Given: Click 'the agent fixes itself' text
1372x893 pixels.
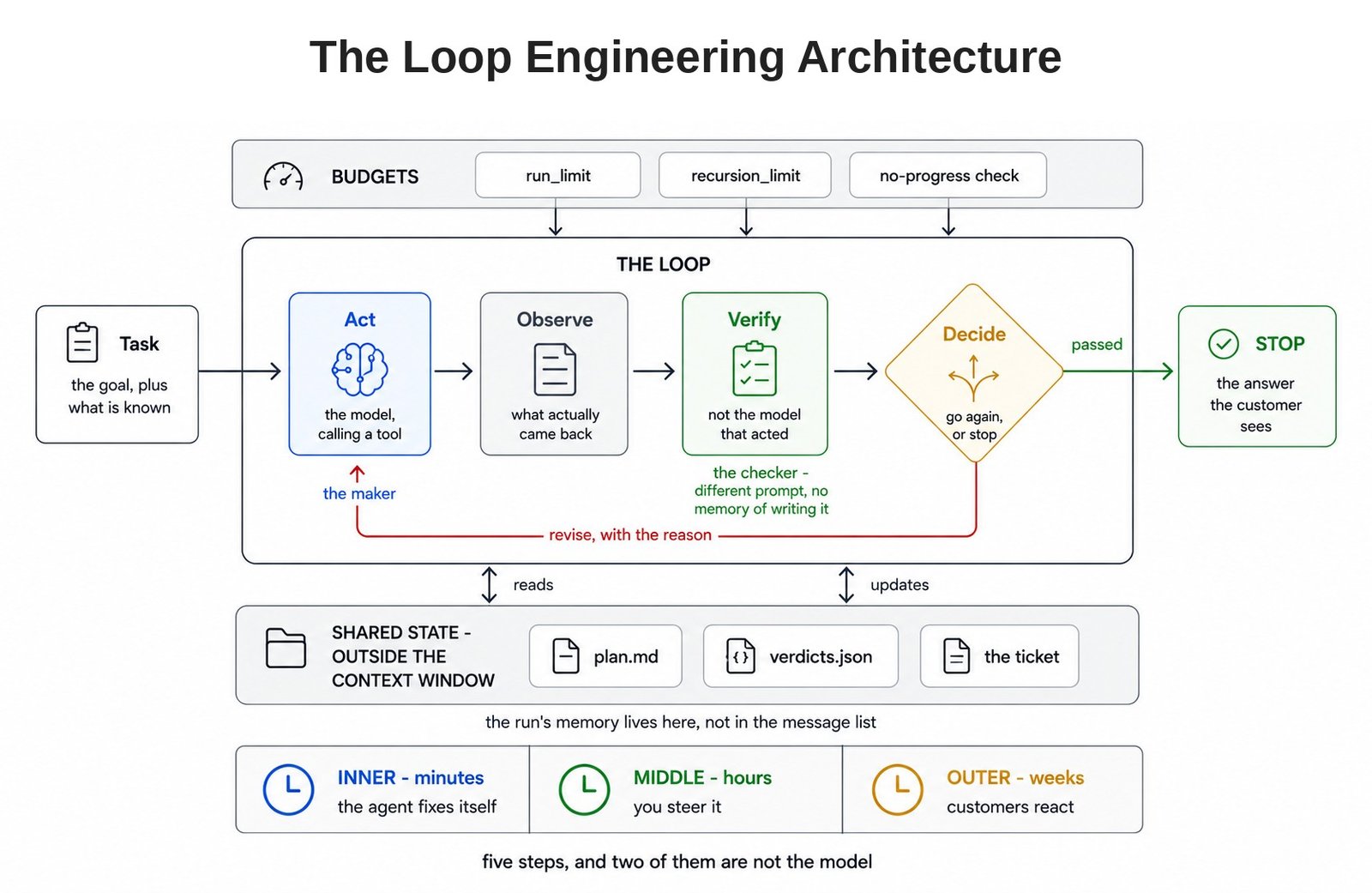Looking at the screenshot, I should [x=417, y=806].
